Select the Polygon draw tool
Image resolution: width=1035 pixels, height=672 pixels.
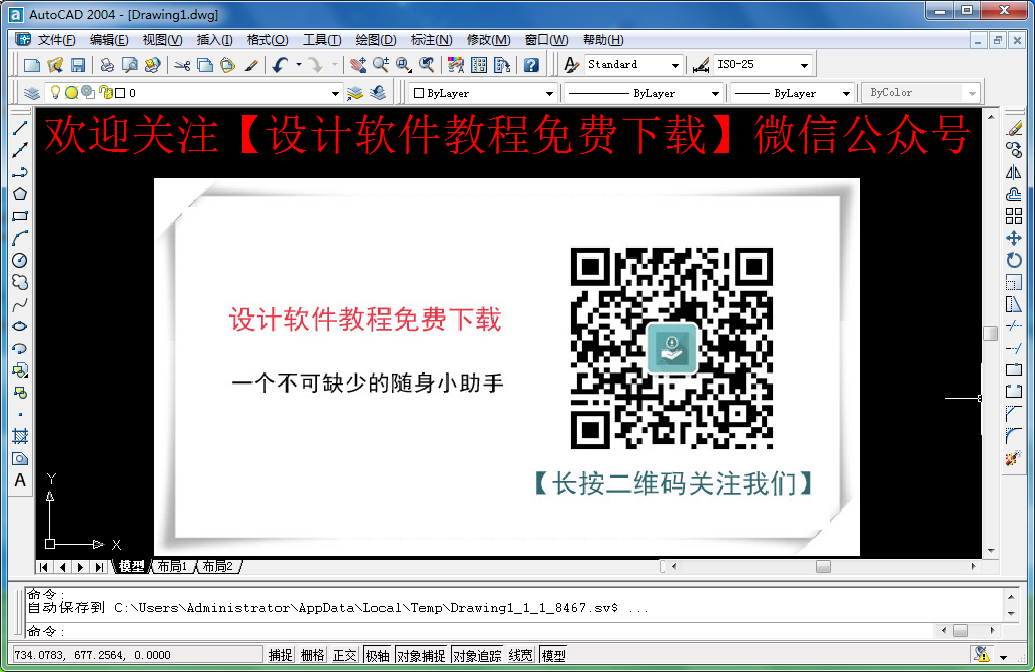[19, 194]
